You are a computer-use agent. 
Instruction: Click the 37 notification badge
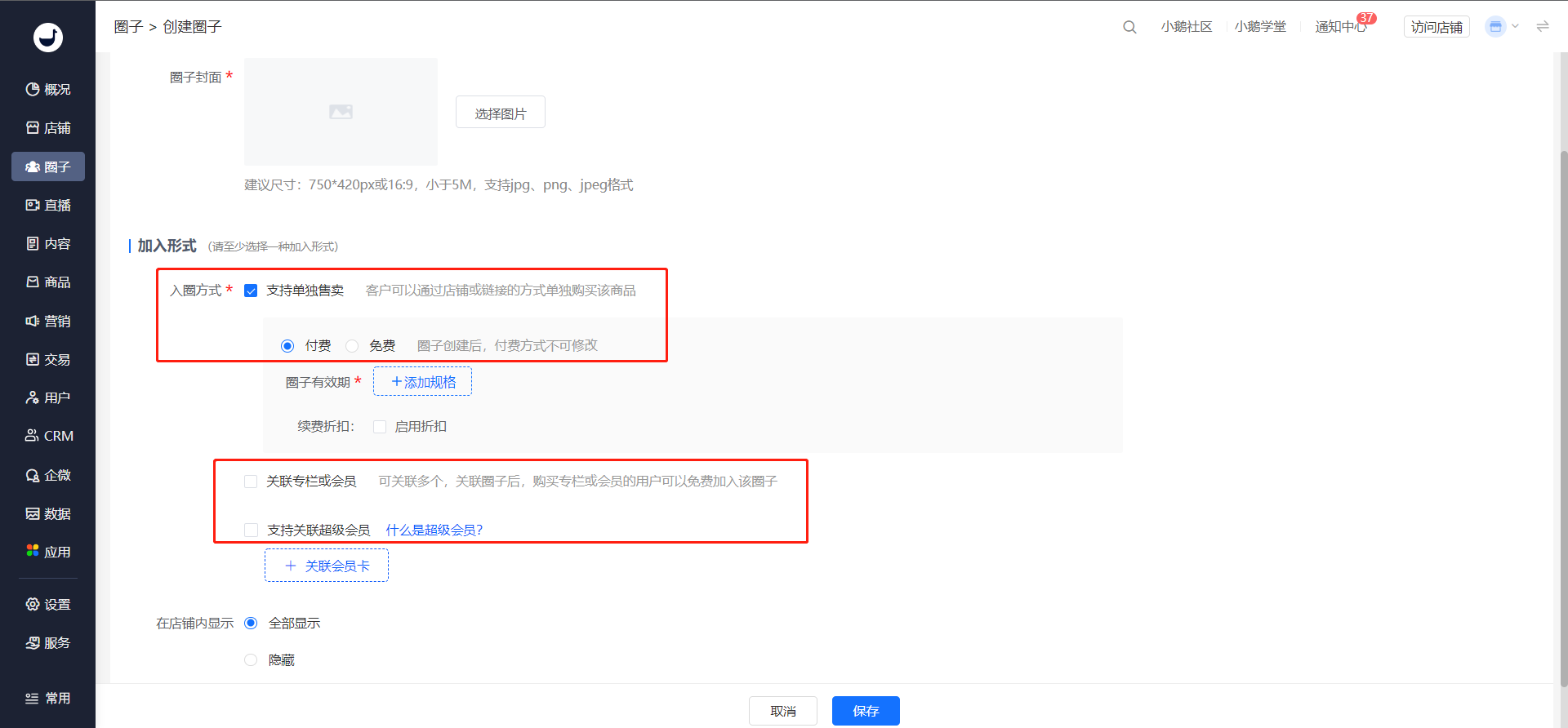pos(1366,18)
